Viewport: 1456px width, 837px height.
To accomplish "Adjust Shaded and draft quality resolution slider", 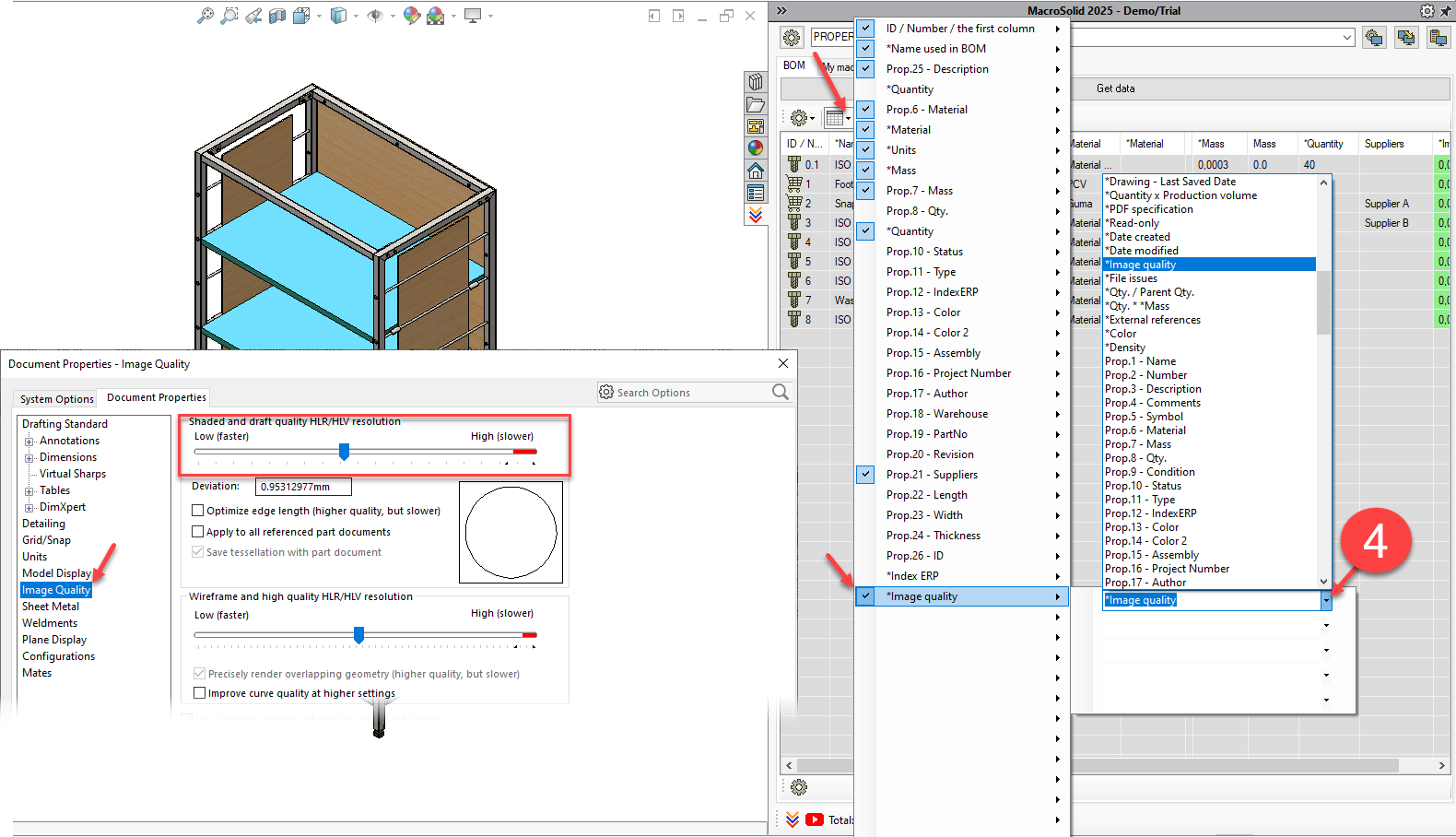I will 344,451.
